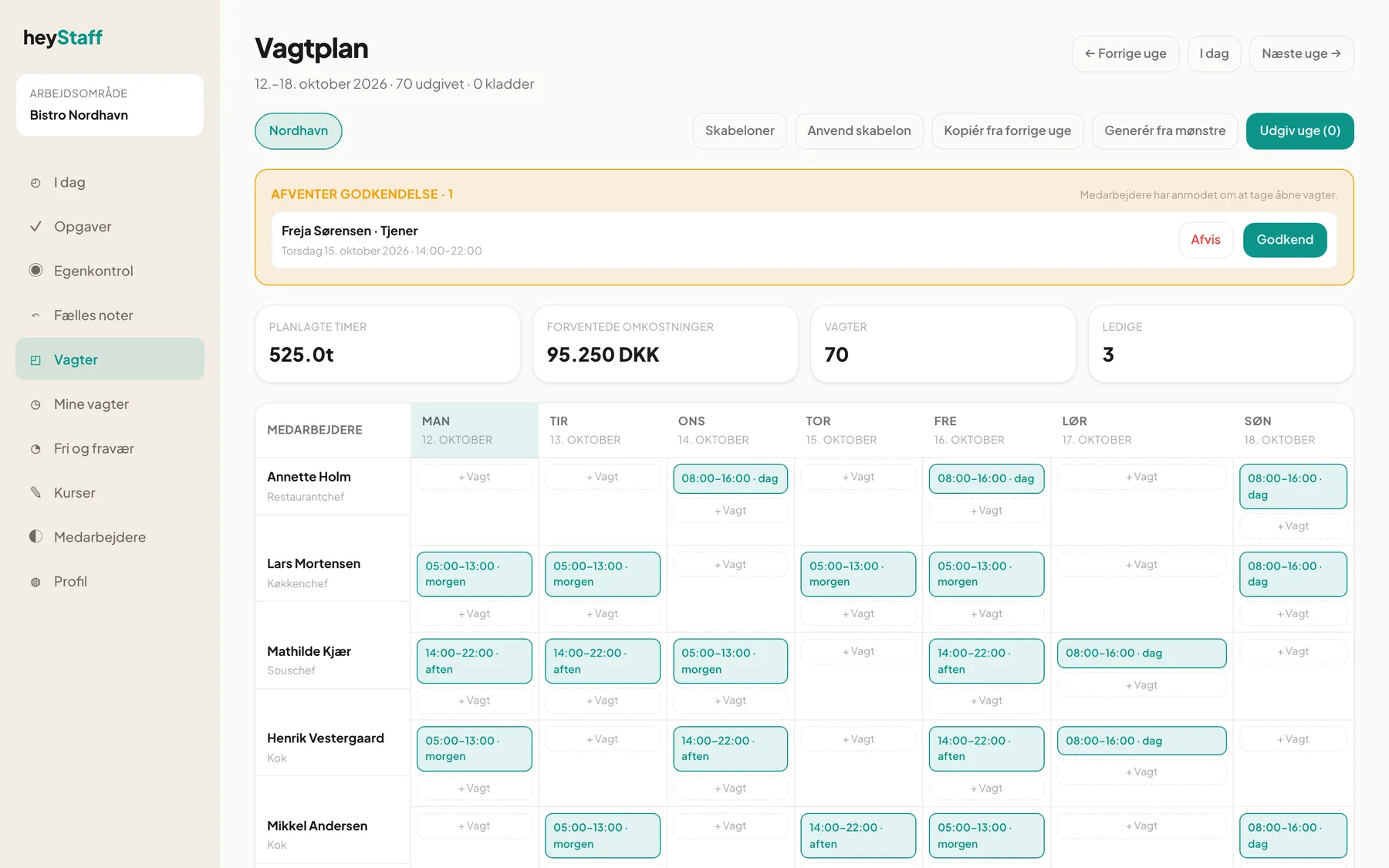The height and width of the screenshot is (868, 1389).
Task: Click the Fri og fravær icon
Action: 35,448
